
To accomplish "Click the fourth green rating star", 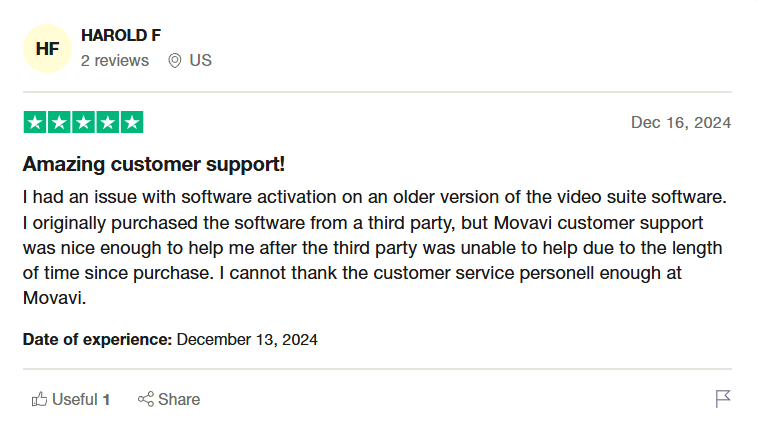I will pyautogui.click(x=108, y=123).
